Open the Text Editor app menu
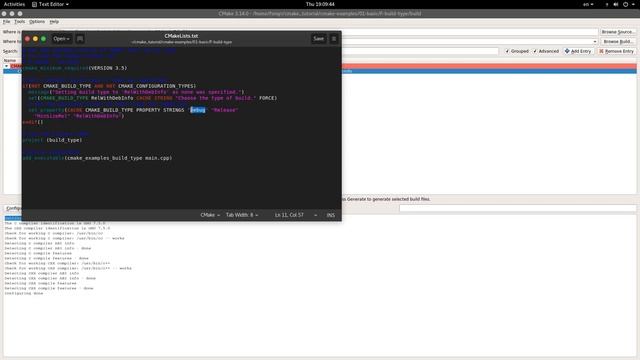Screen dimensions: 640x360 click(51, 4)
